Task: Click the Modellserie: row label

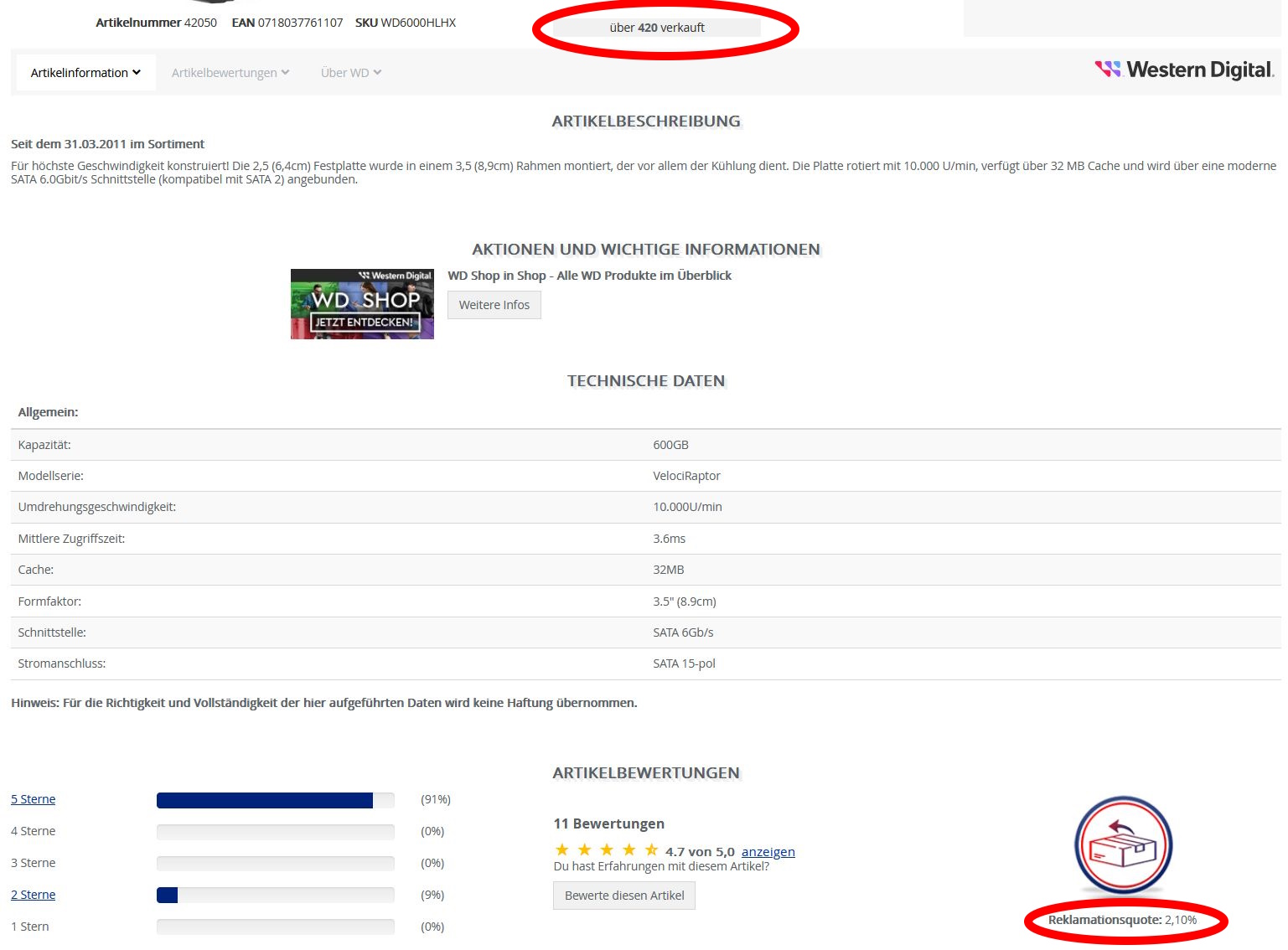Action: (51, 476)
